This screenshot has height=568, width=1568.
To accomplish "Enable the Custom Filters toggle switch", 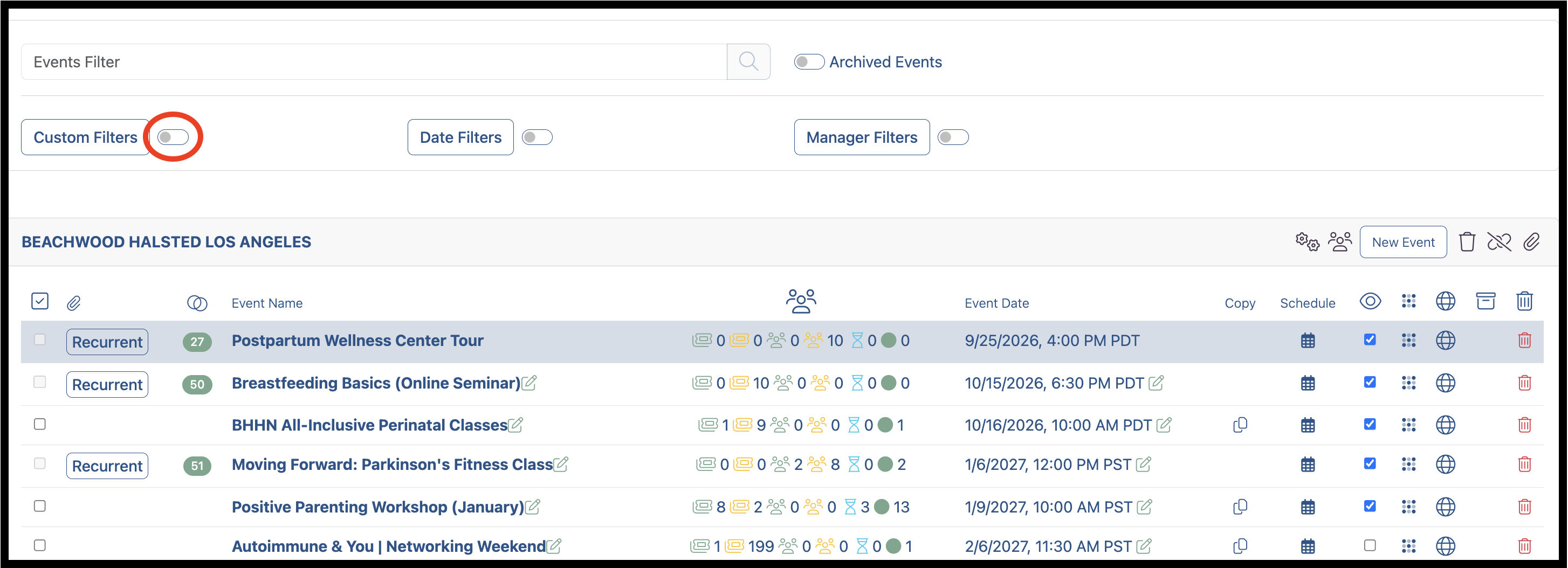I will point(173,137).
